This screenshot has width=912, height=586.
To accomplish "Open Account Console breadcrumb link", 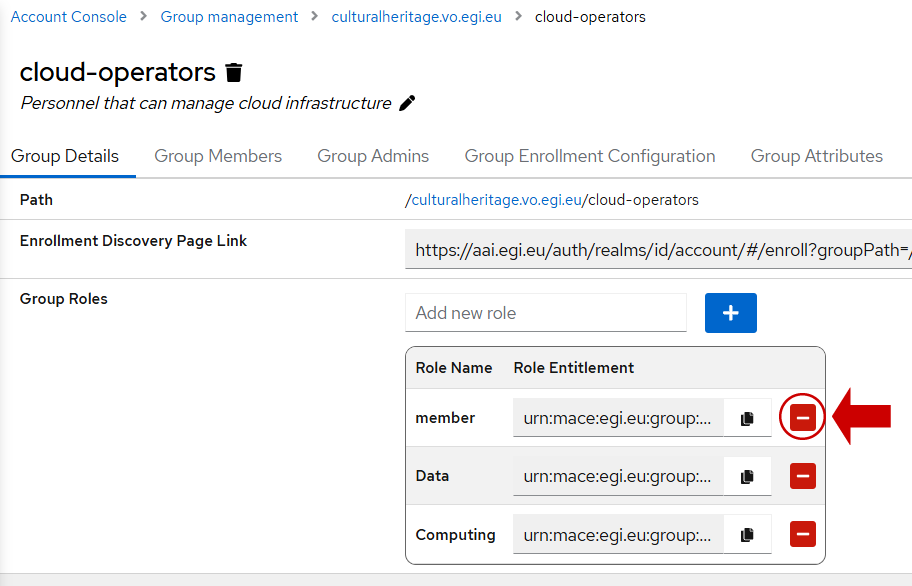I will tap(69, 17).
